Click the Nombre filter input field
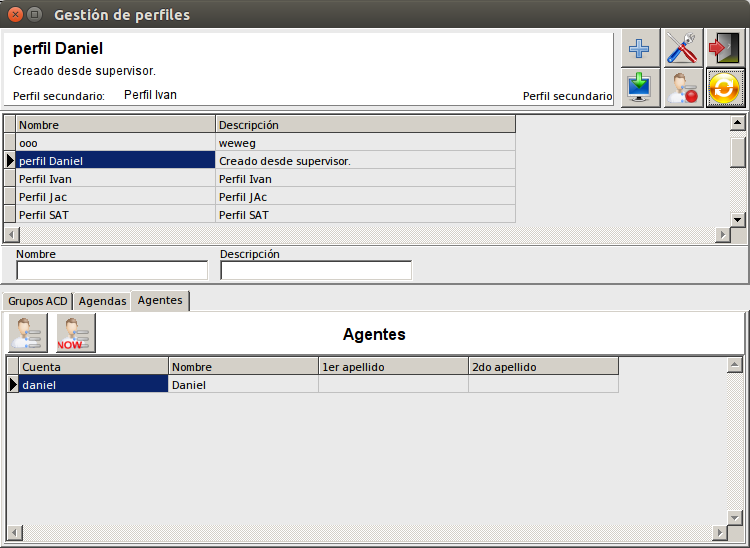The height and width of the screenshot is (548, 750). pyautogui.click(x=112, y=271)
